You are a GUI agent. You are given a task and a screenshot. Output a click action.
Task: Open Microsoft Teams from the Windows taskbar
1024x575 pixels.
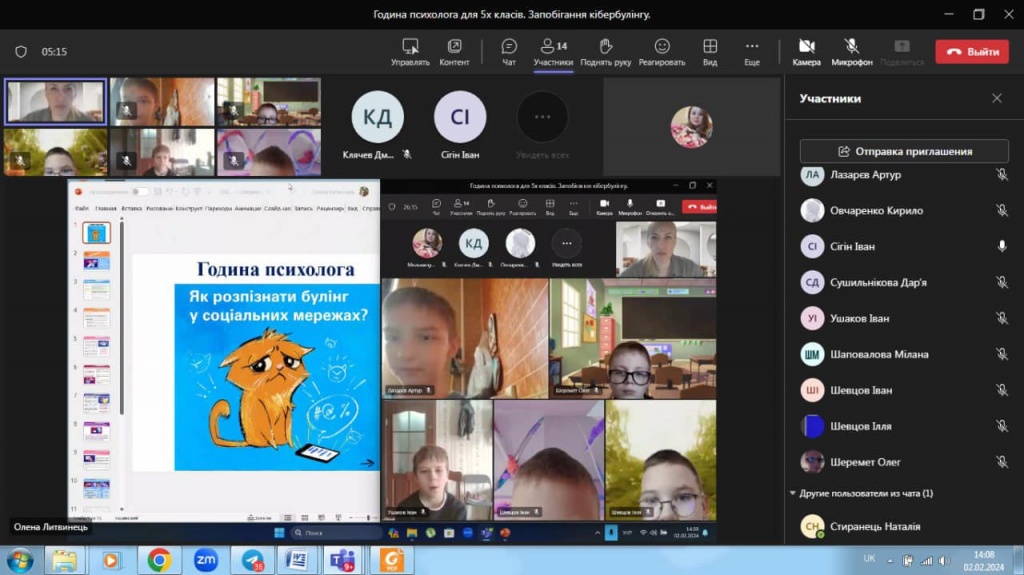pyautogui.click(x=342, y=560)
